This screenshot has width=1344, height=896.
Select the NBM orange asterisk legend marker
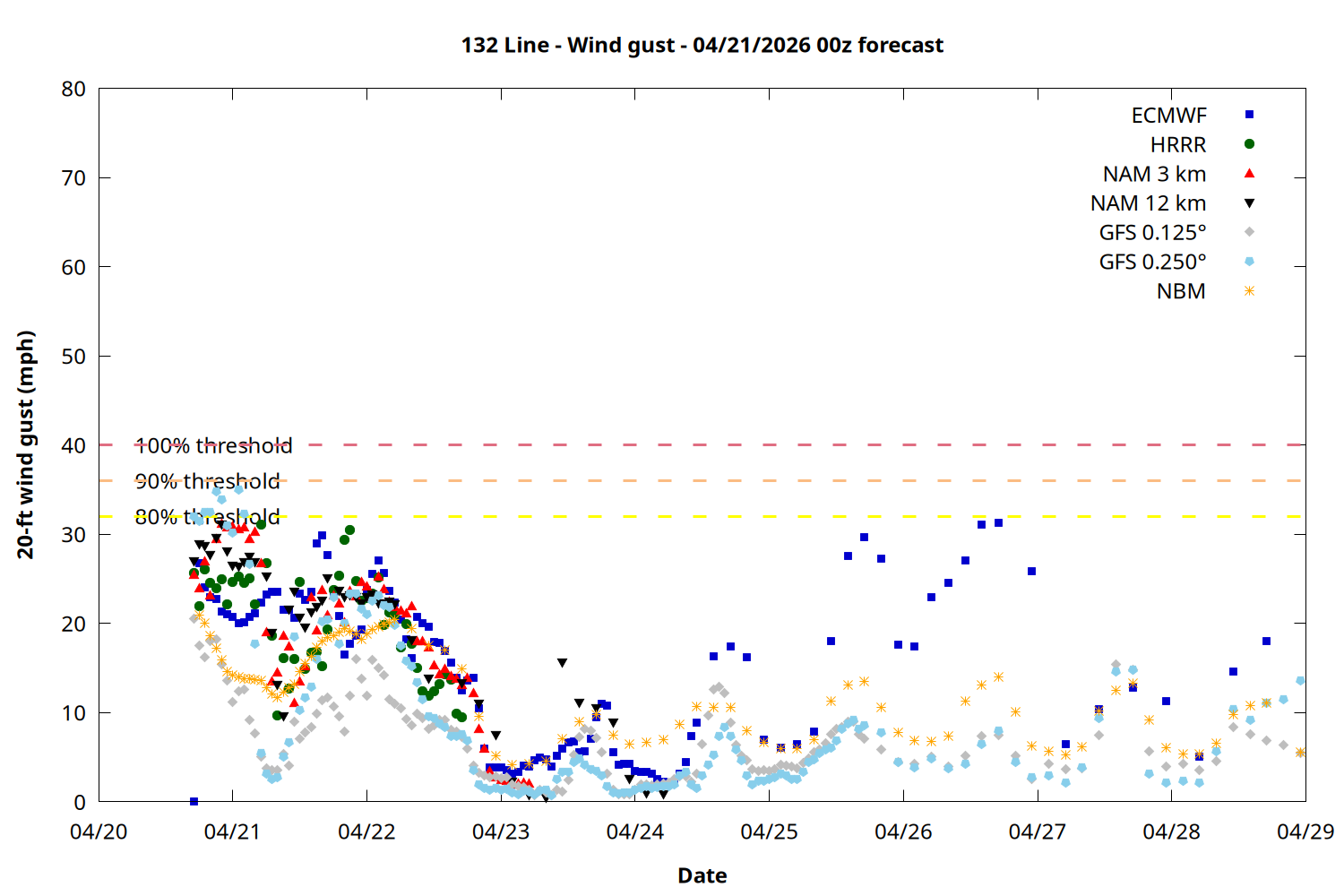[x=1249, y=291]
